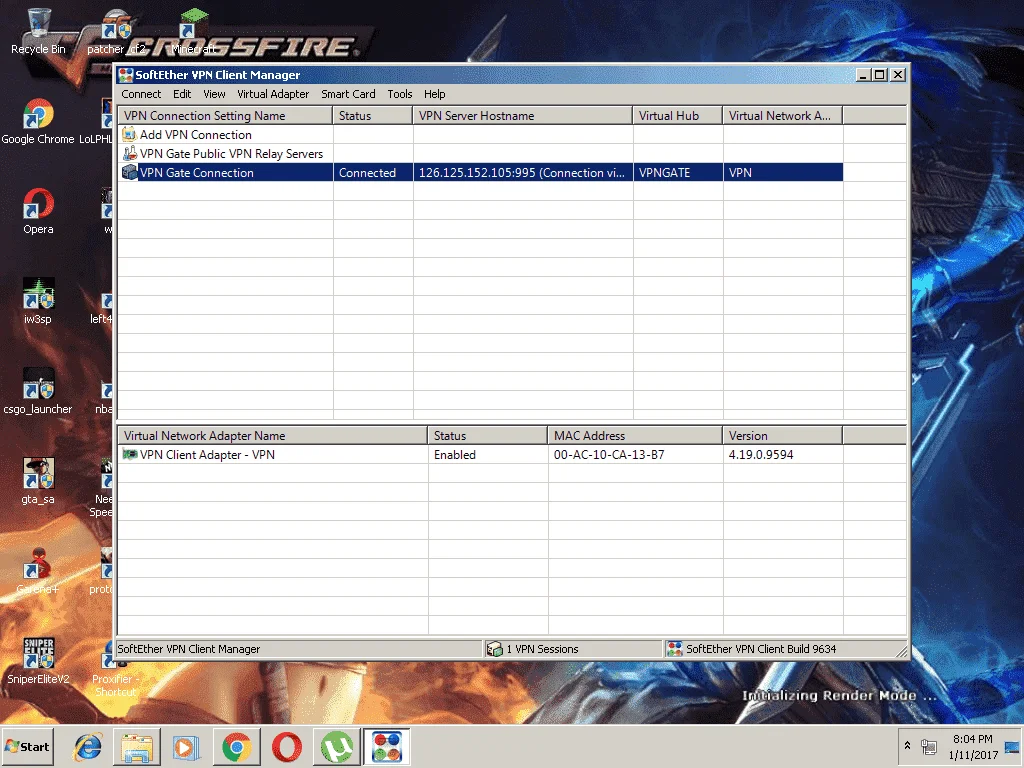Select the patcher_cf2 desktop shortcut
The height and width of the screenshot is (768, 1024).
(x=116, y=31)
